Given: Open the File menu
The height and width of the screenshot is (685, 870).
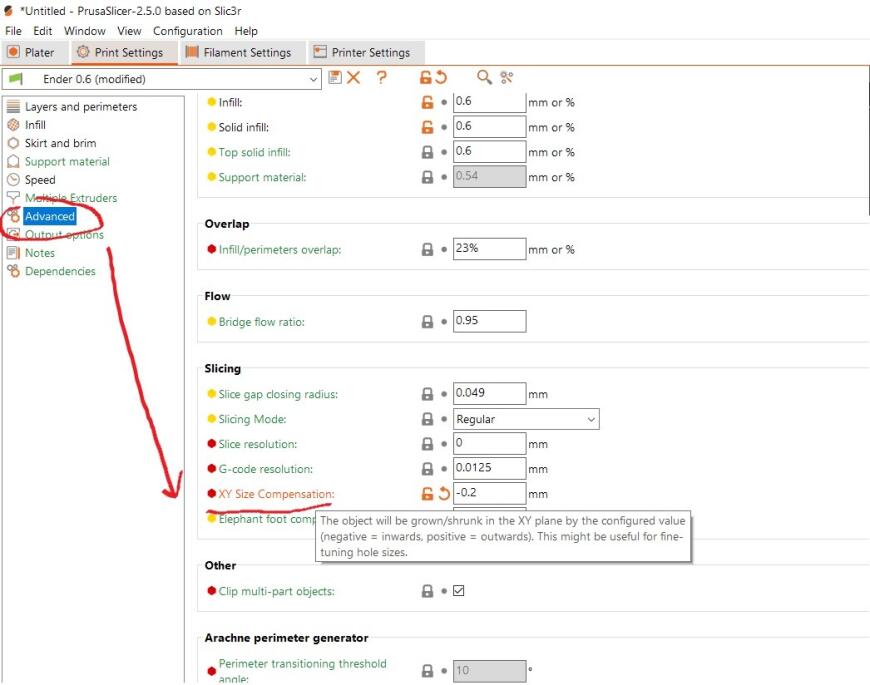Looking at the screenshot, I should 13,31.
